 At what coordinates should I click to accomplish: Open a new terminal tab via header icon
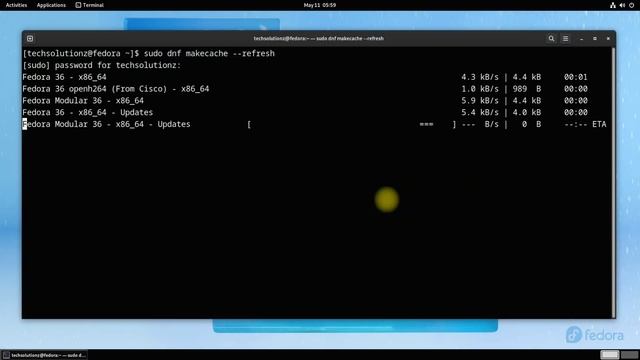[30, 38]
